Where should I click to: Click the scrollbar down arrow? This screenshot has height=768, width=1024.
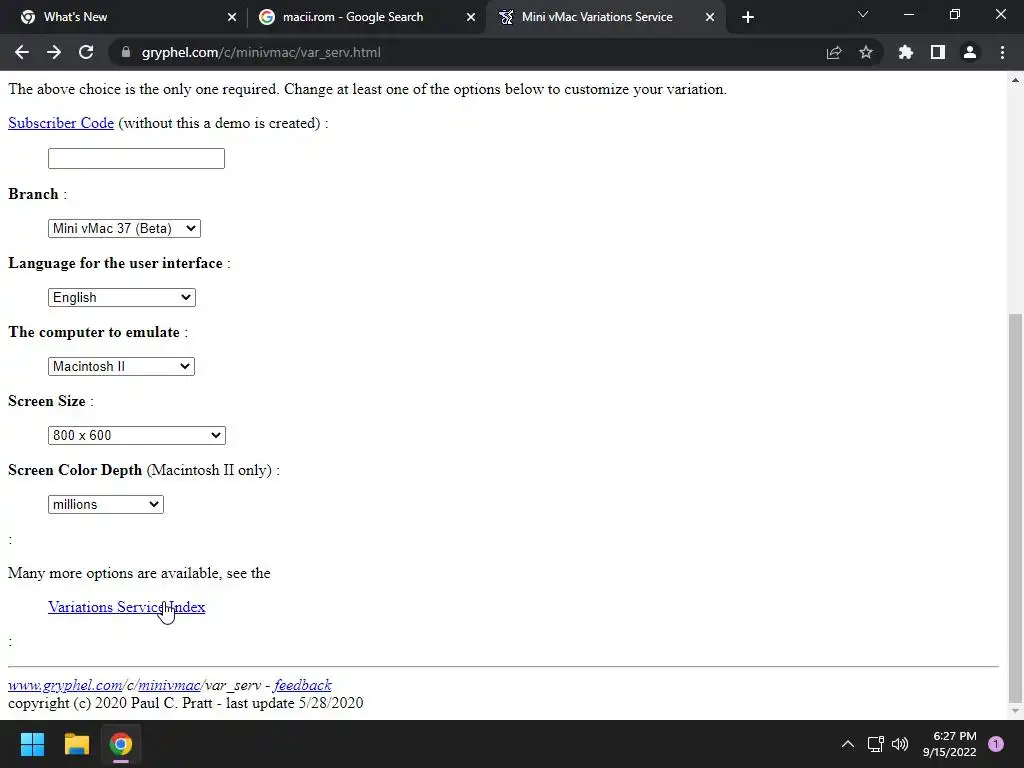click(1015, 711)
